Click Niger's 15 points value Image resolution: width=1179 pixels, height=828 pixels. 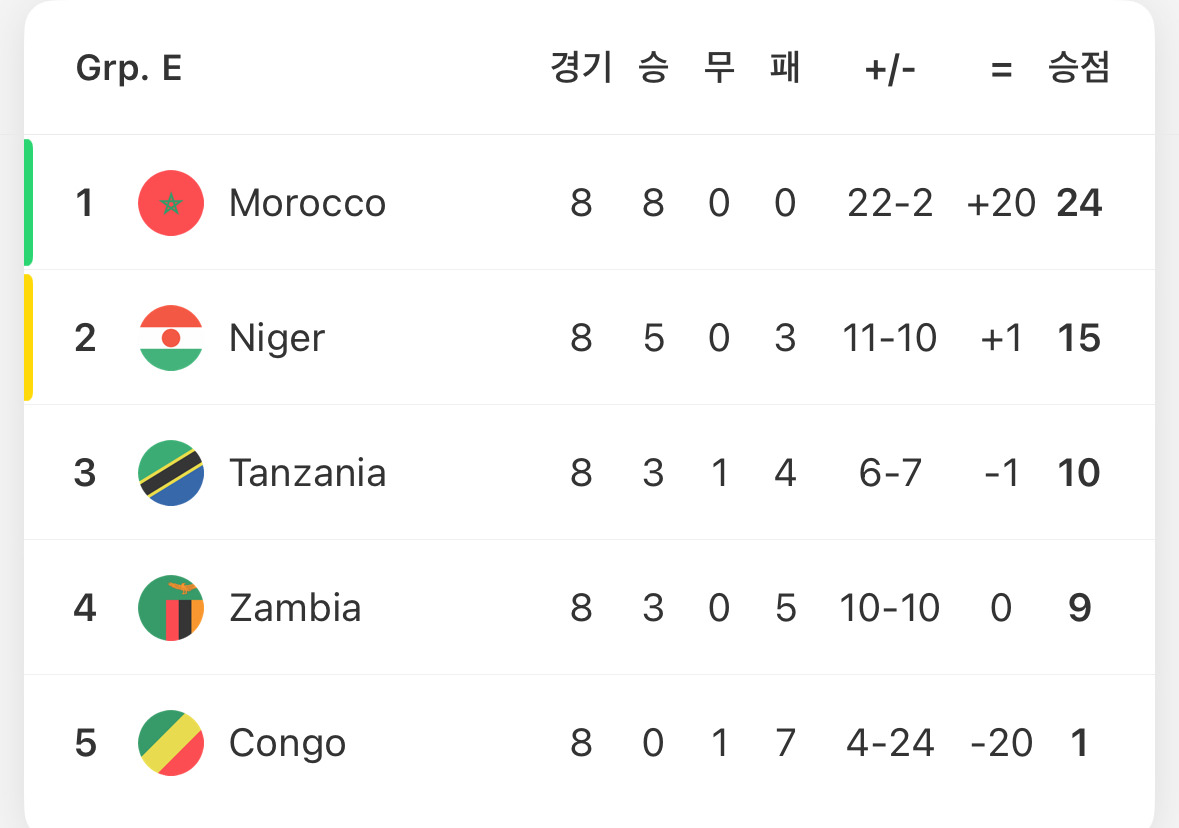[x=1079, y=338]
